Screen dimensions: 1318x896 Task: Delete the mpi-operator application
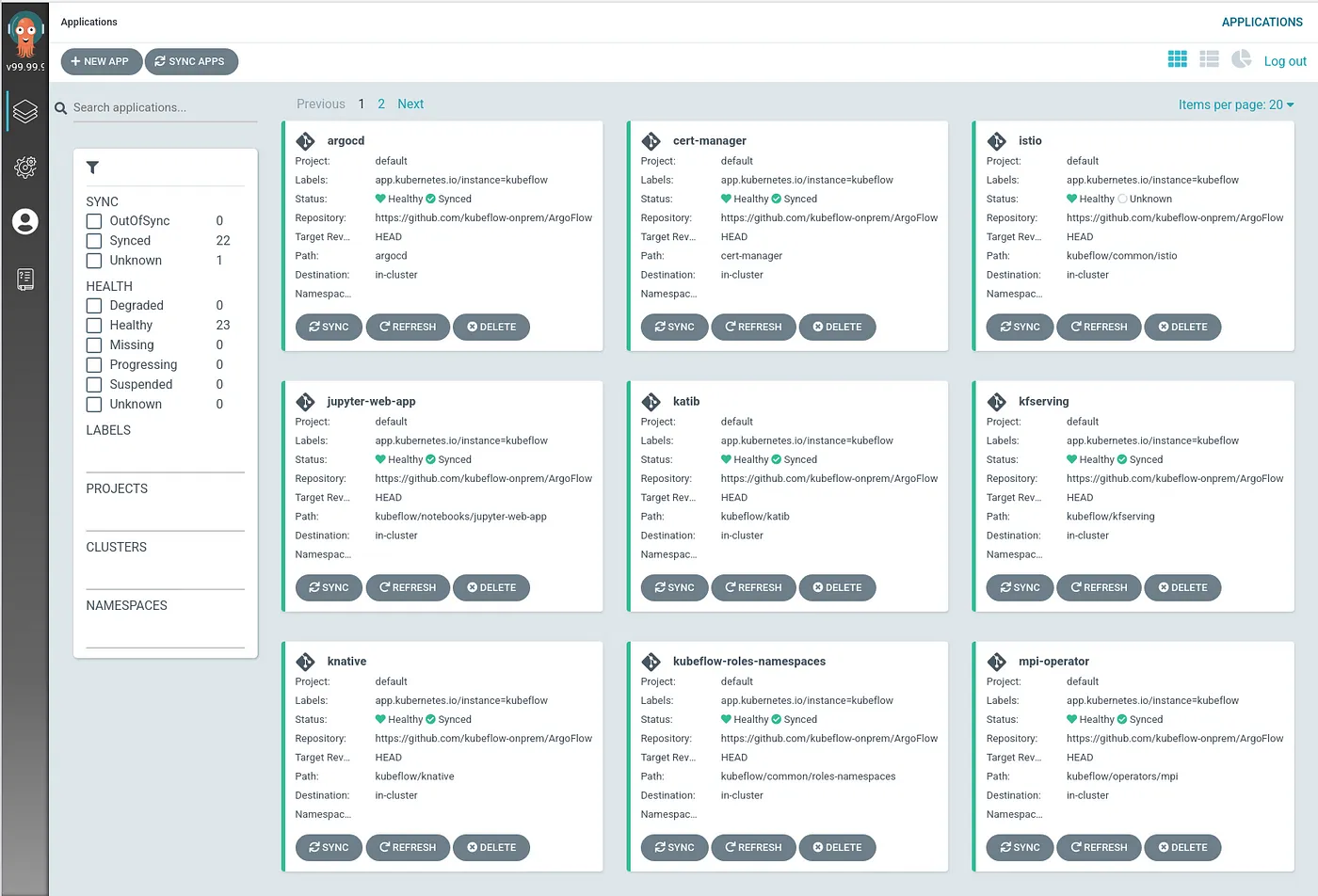[x=1182, y=847]
